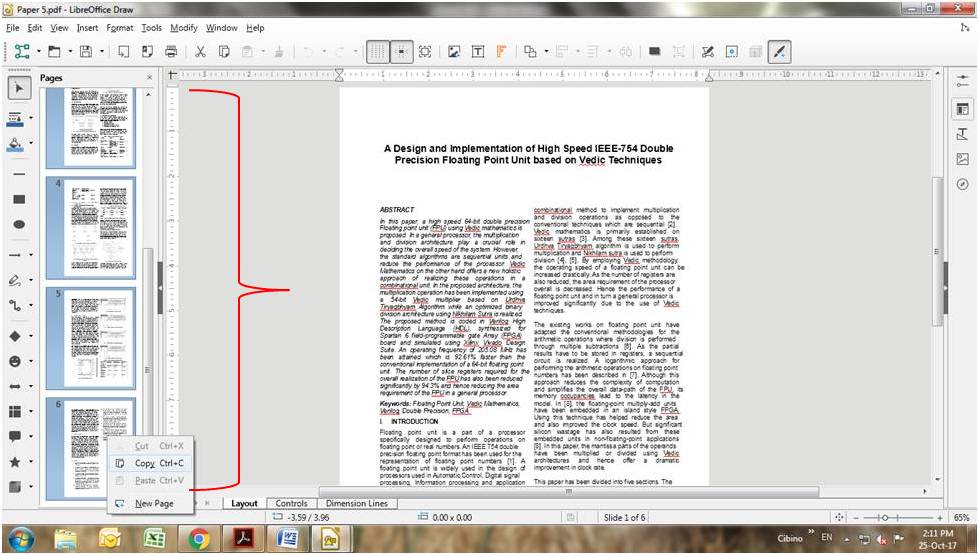Select the Line Color tool
Viewport: 979px width, 555px height.
(16, 119)
